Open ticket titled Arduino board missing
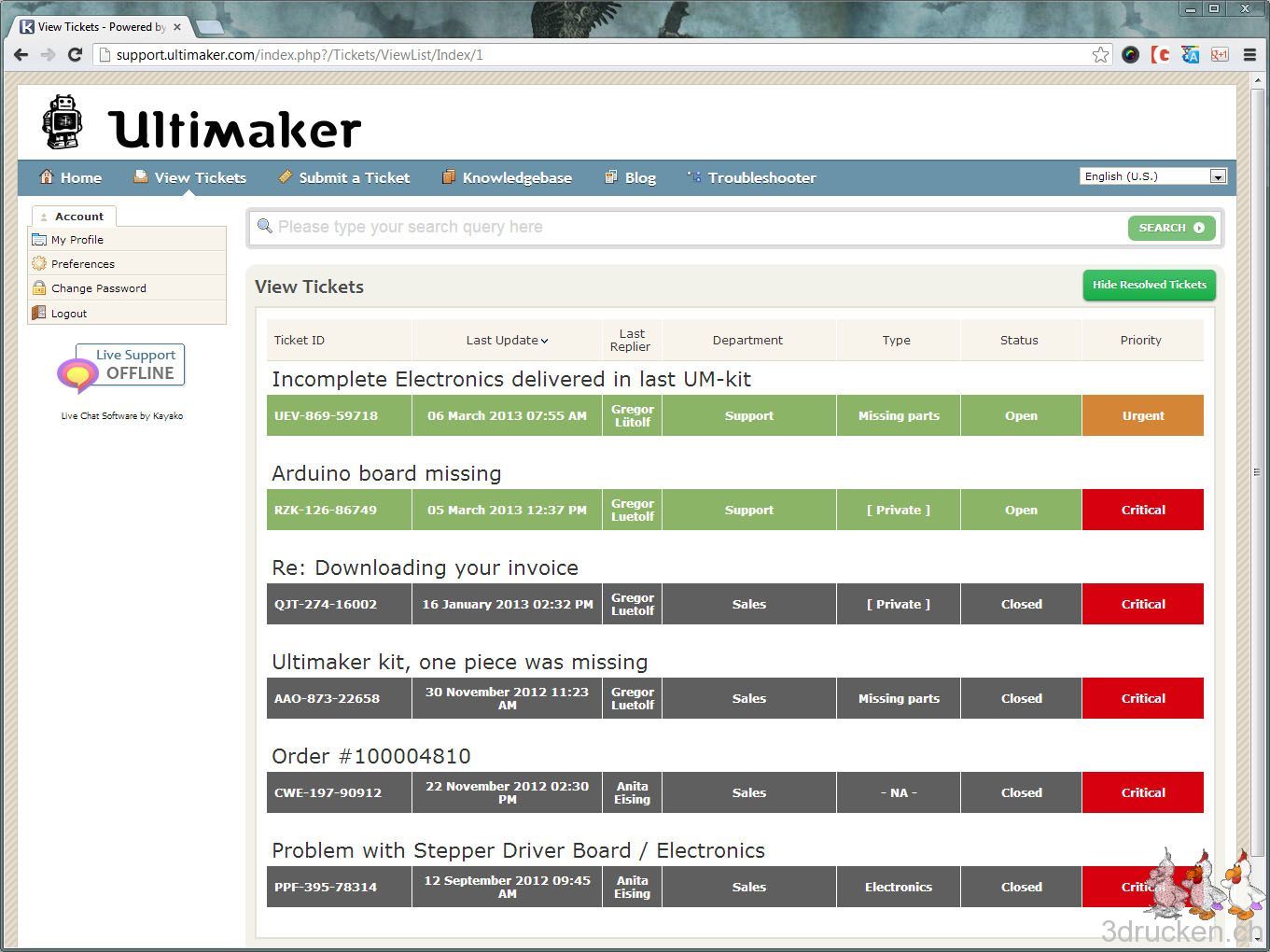 pyautogui.click(x=386, y=473)
